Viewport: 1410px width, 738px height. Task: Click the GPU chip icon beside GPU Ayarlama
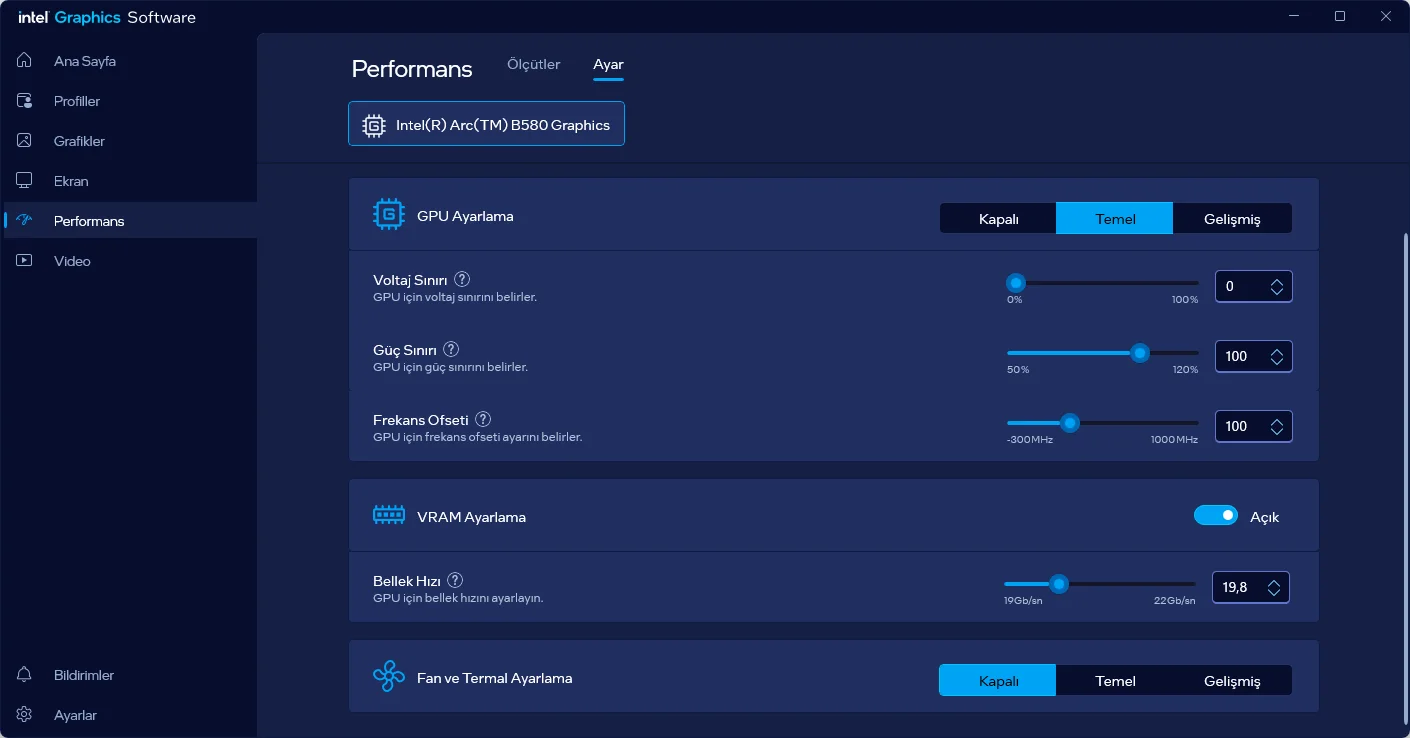[x=389, y=215]
